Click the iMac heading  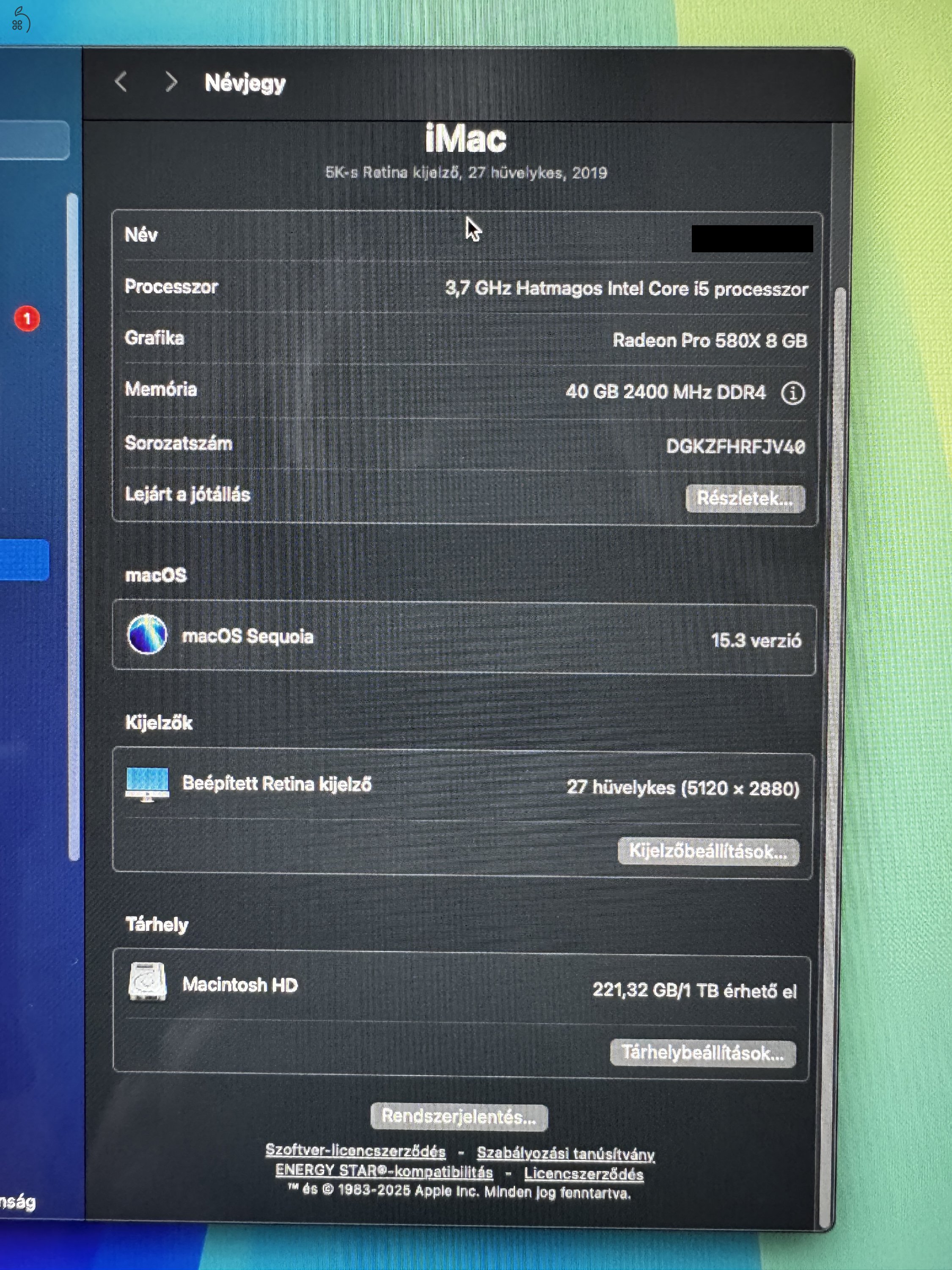(465, 139)
